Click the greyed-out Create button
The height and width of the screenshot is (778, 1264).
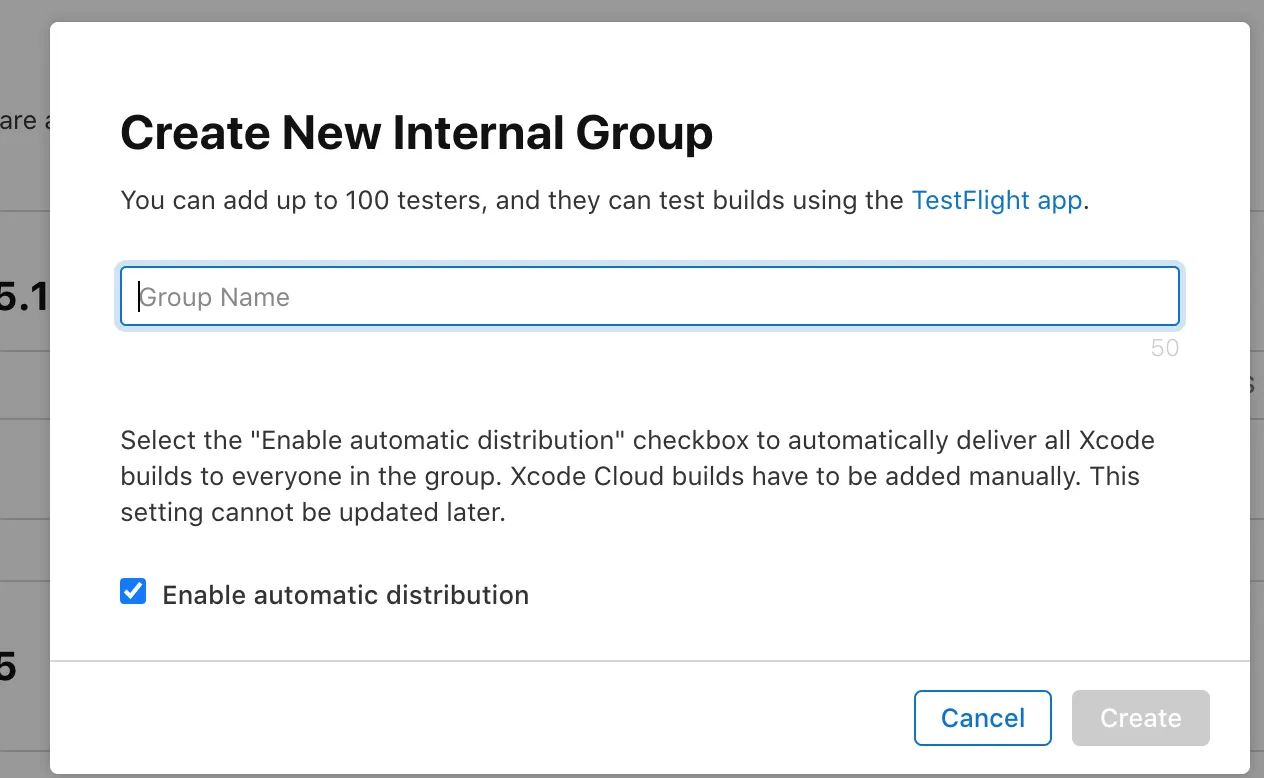click(1140, 718)
